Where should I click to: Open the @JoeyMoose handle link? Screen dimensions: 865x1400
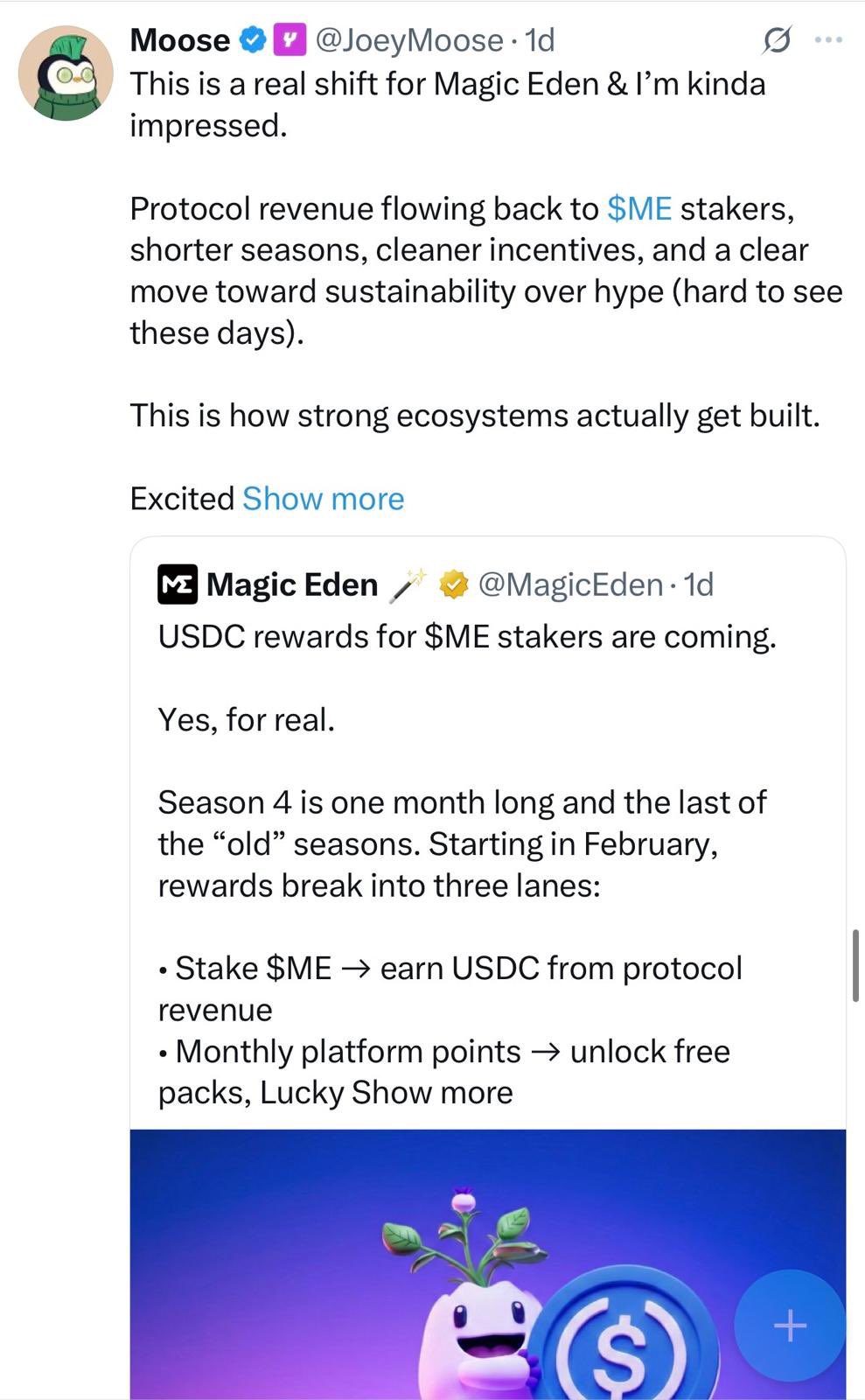(x=408, y=40)
